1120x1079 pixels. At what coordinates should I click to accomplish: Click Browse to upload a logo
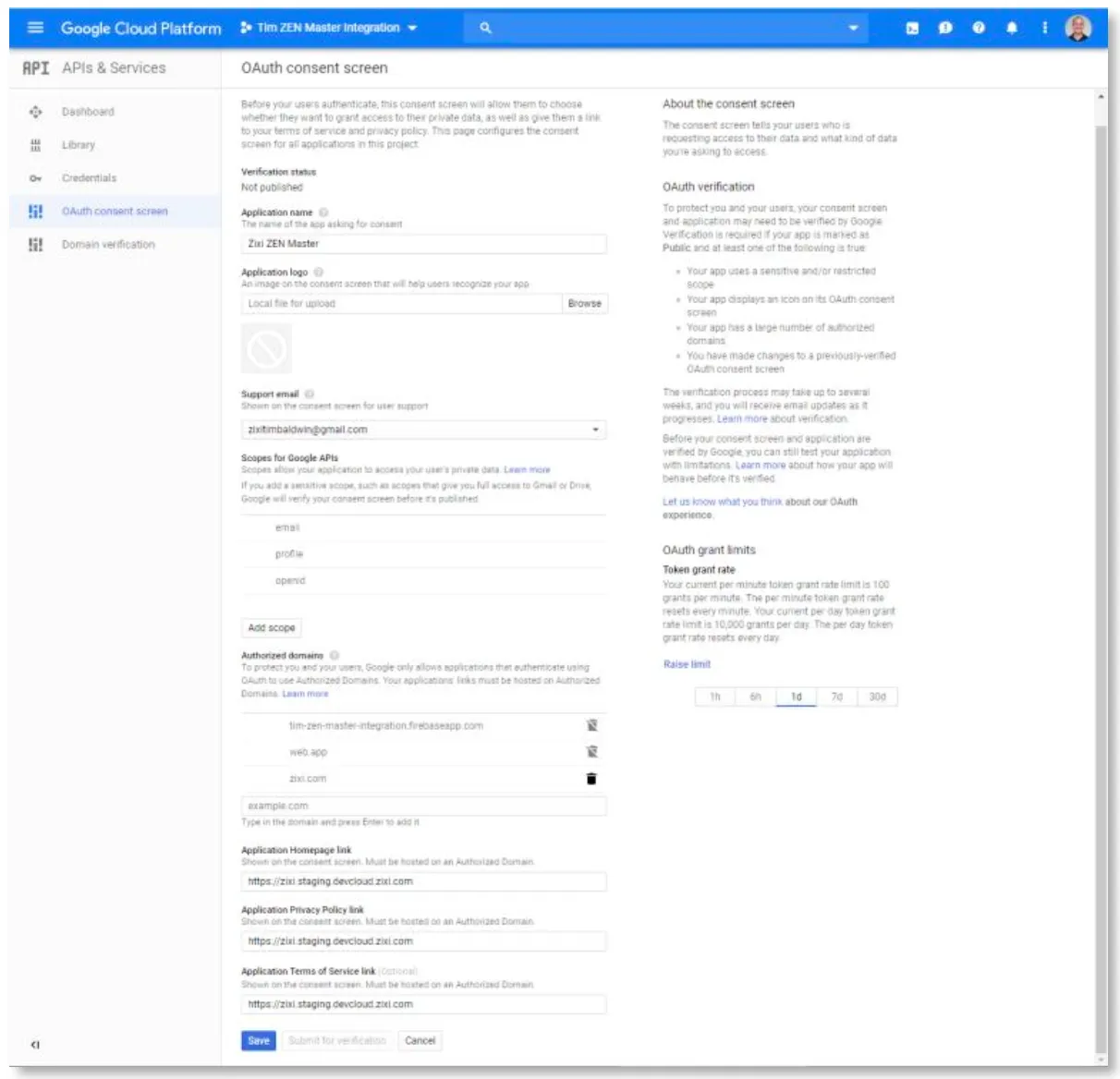[585, 303]
